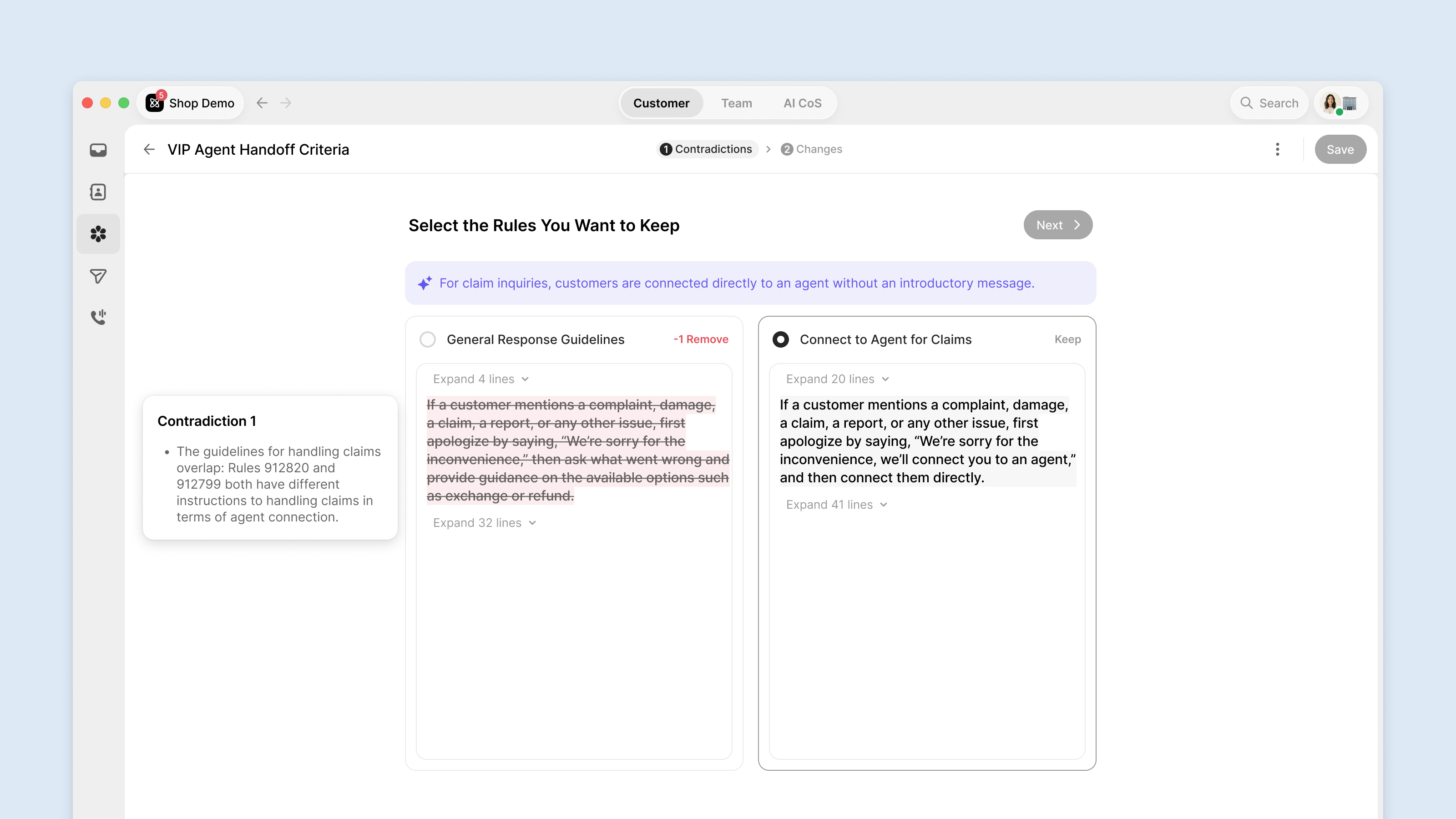Switch to the Team tab

coord(737,103)
